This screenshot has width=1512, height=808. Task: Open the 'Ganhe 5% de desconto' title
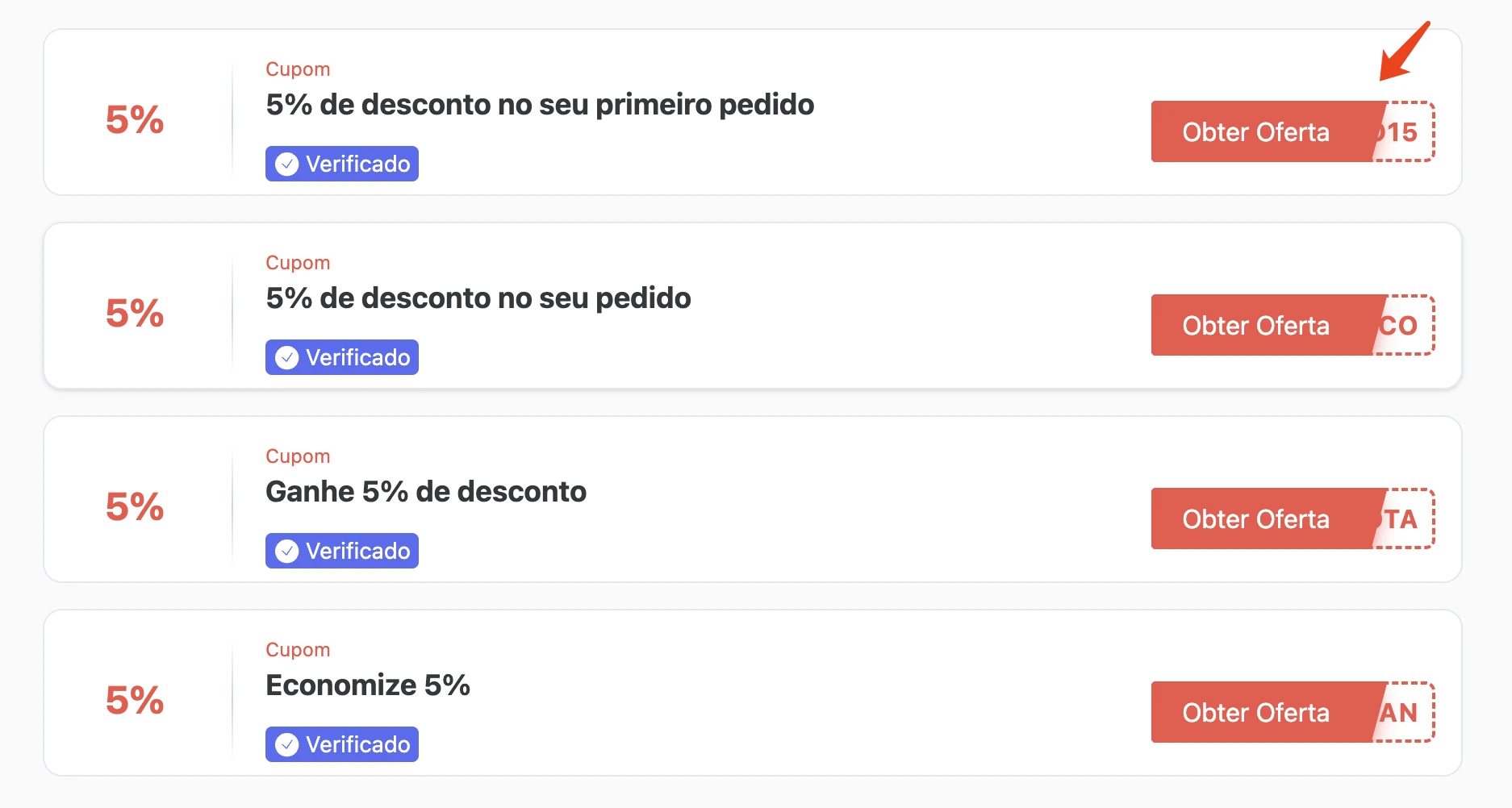click(x=426, y=492)
